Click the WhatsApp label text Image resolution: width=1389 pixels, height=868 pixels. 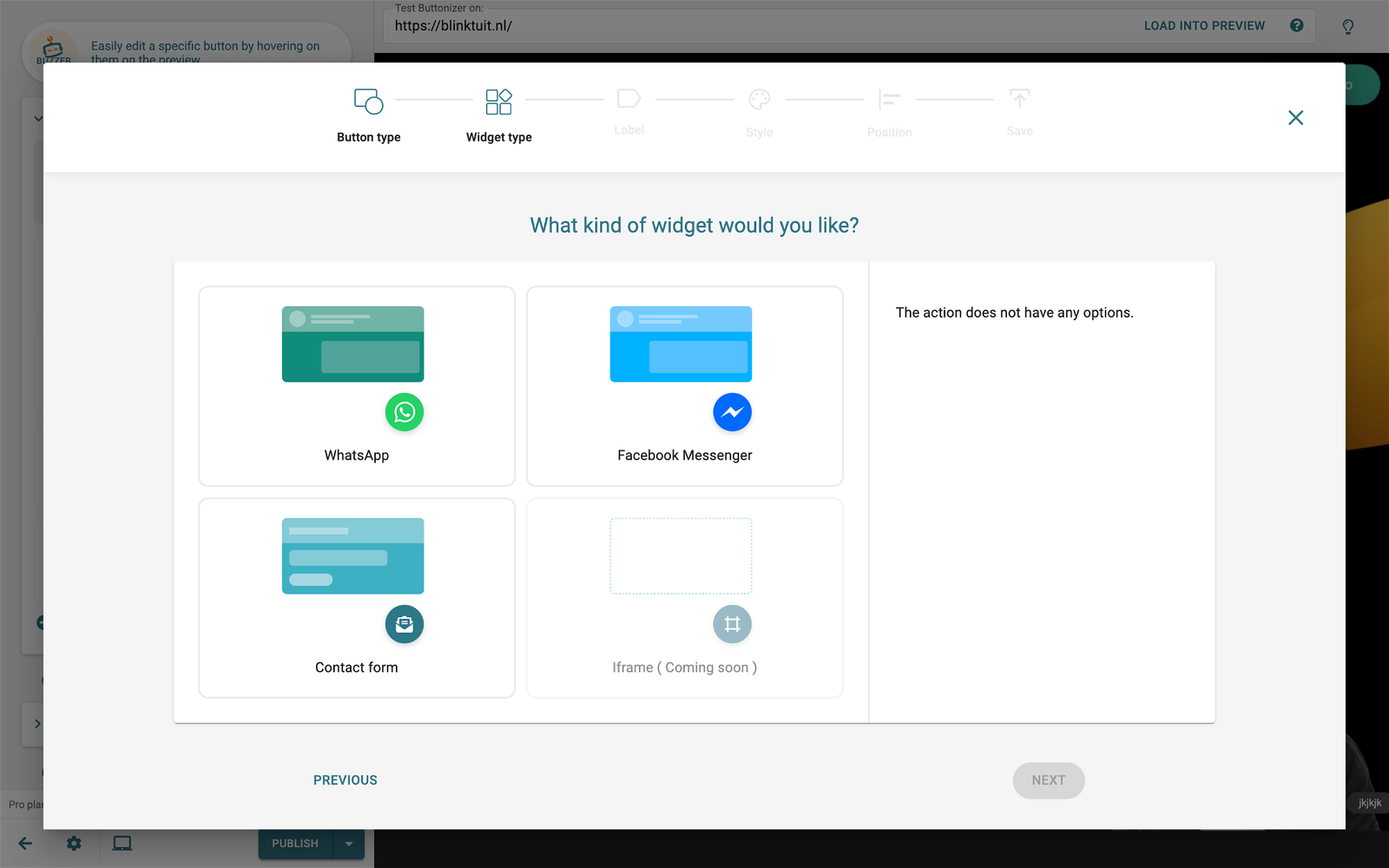pyautogui.click(x=357, y=455)
